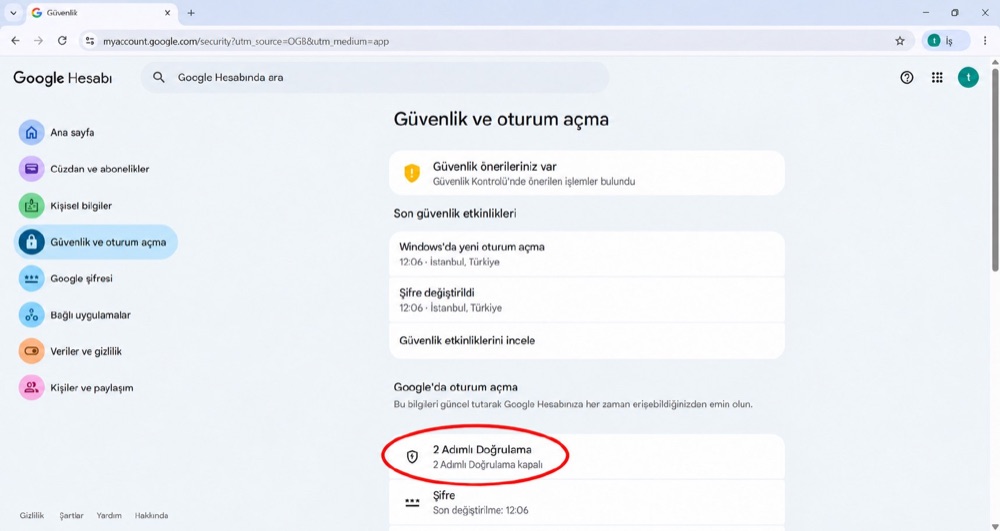The height and width of the screenshot is (531, 1000).
Task: Click the page vertical scrollbar thumb
Action: (995, 169)
